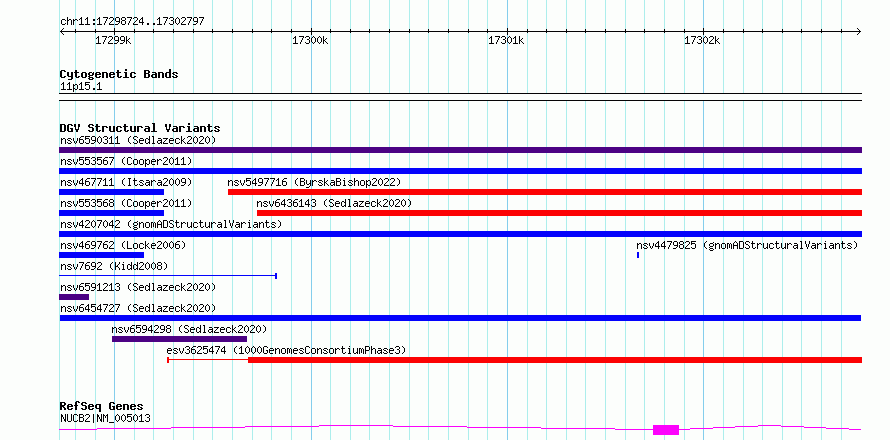Click the RefSeq Genes track title

tap(102, 407)
